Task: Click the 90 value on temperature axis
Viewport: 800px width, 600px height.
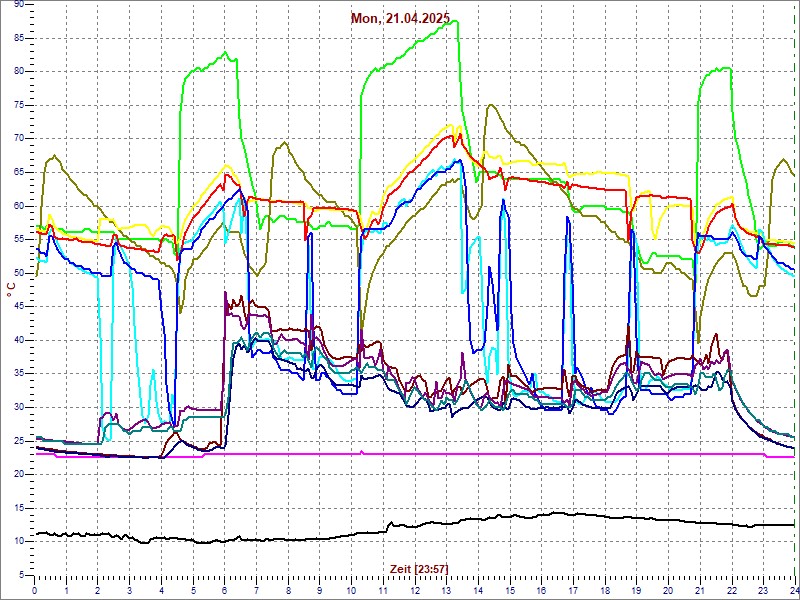Action: click(19, 5)
